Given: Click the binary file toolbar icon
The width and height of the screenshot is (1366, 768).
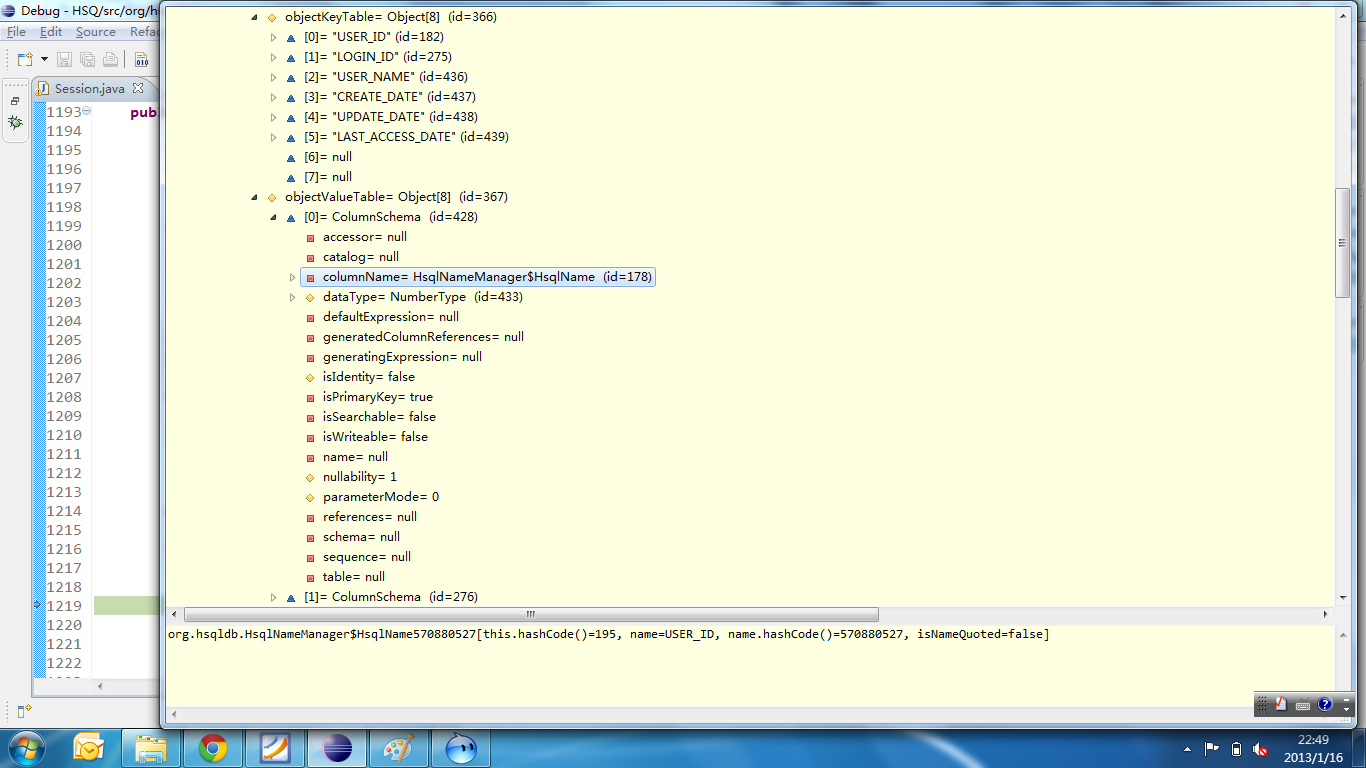Looking at the screenshot, I should click(x=141, y=60).
